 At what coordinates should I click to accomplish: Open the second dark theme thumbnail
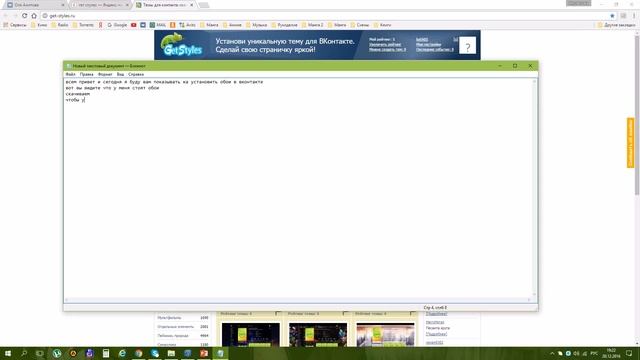tap(318, 335)
